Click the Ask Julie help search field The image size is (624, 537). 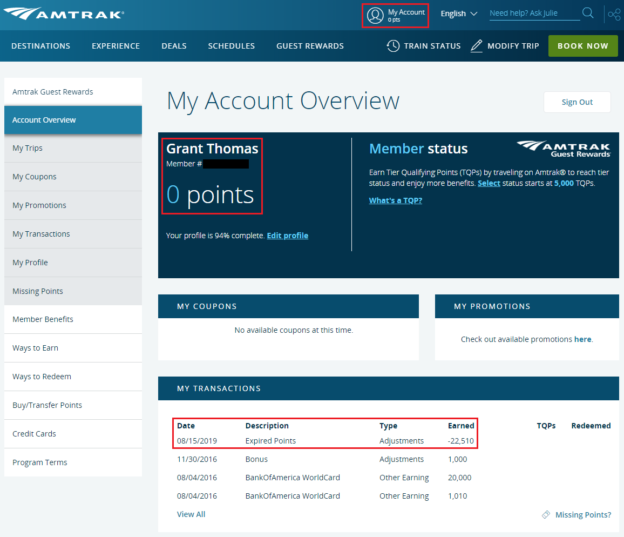[534, 13]
